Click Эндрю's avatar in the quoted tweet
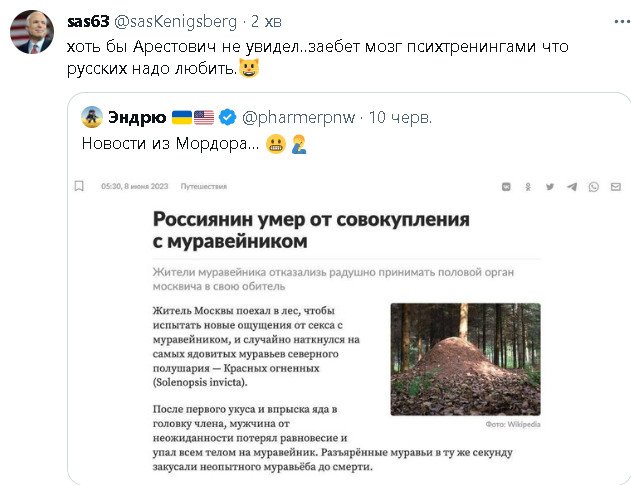 (93, 117)
